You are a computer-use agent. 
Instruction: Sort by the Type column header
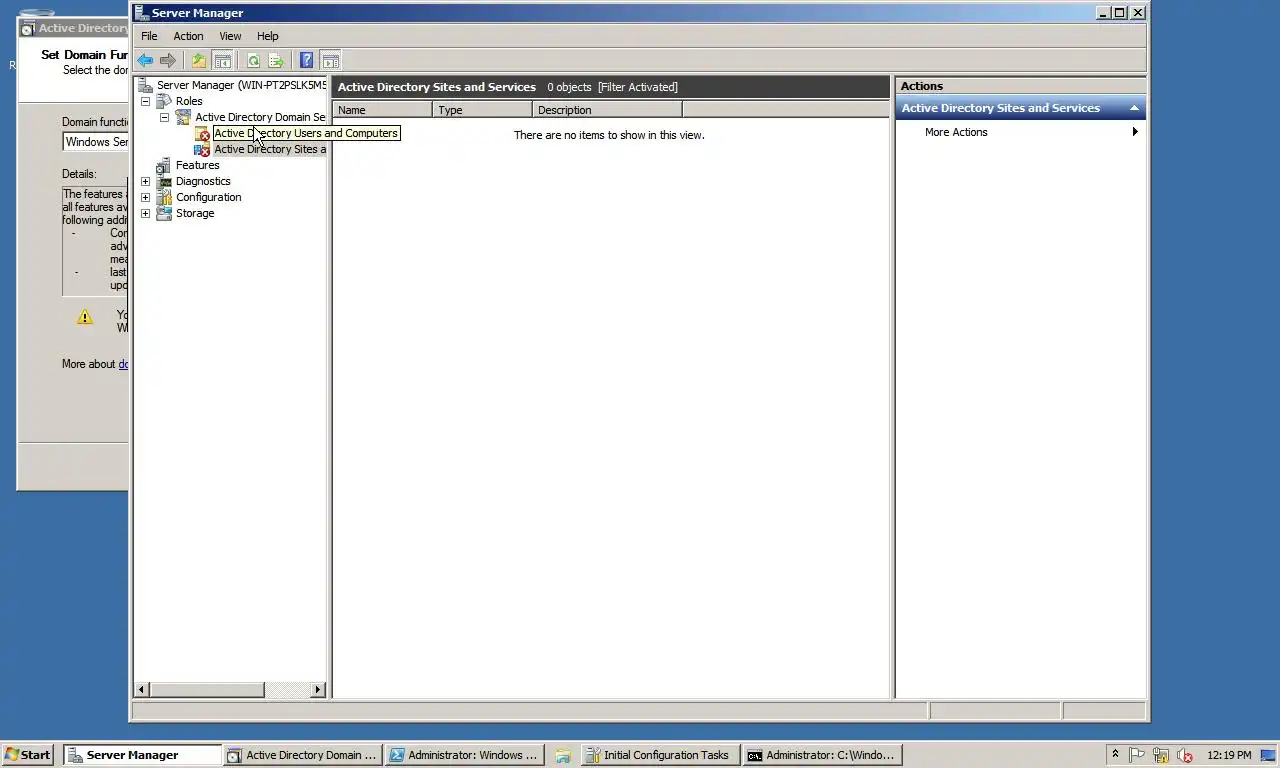point(483,110)
